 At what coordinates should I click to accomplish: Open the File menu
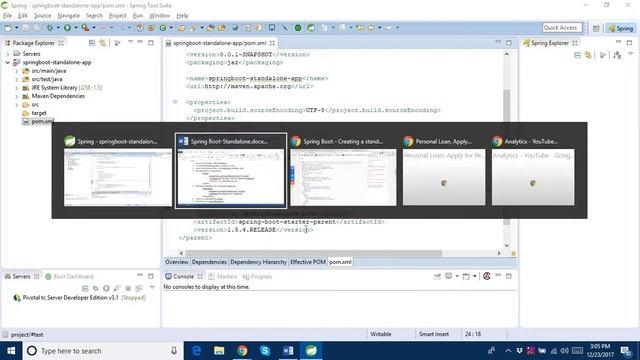click(x=7, y=16)
